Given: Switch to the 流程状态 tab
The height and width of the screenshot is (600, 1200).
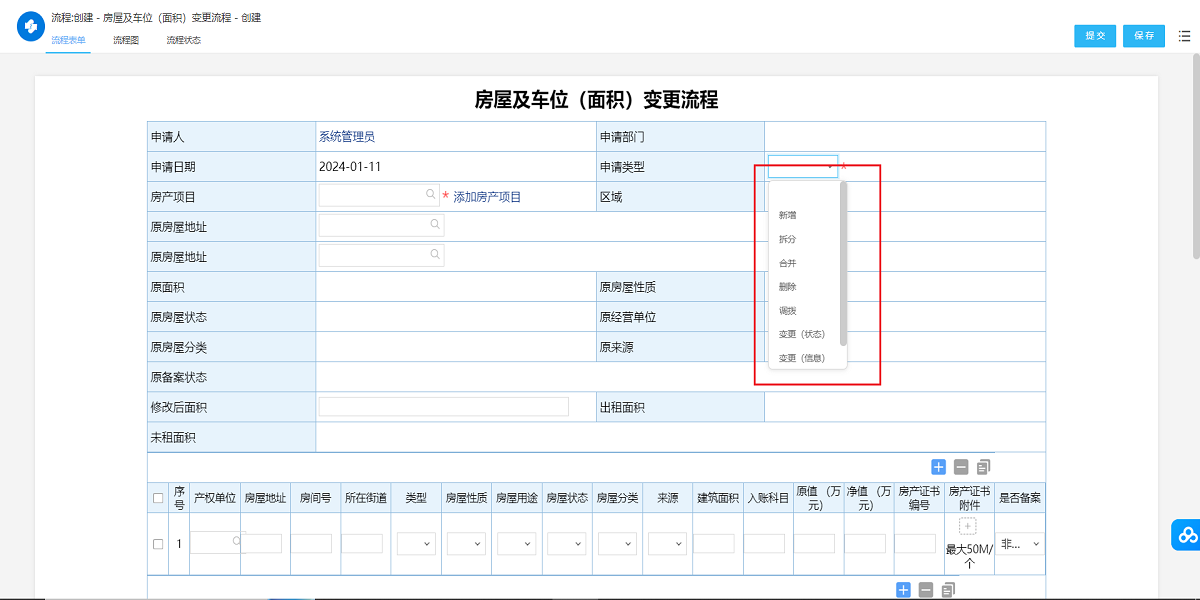Looking at the screenshot, I should (183, 40).
